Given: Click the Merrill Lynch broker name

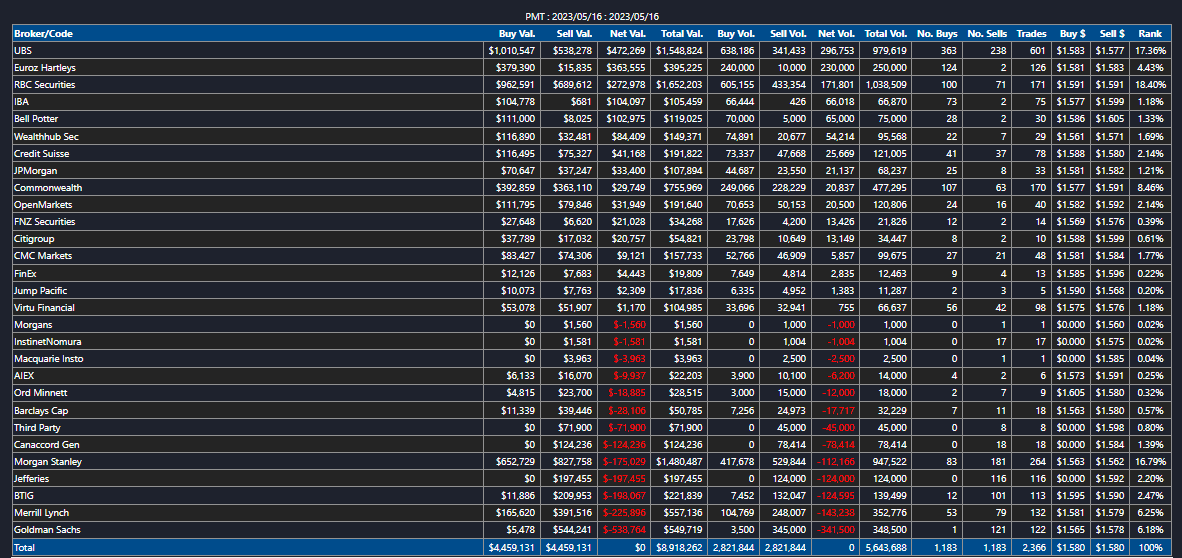Looking at the screenshot, I should pos(41,514).
